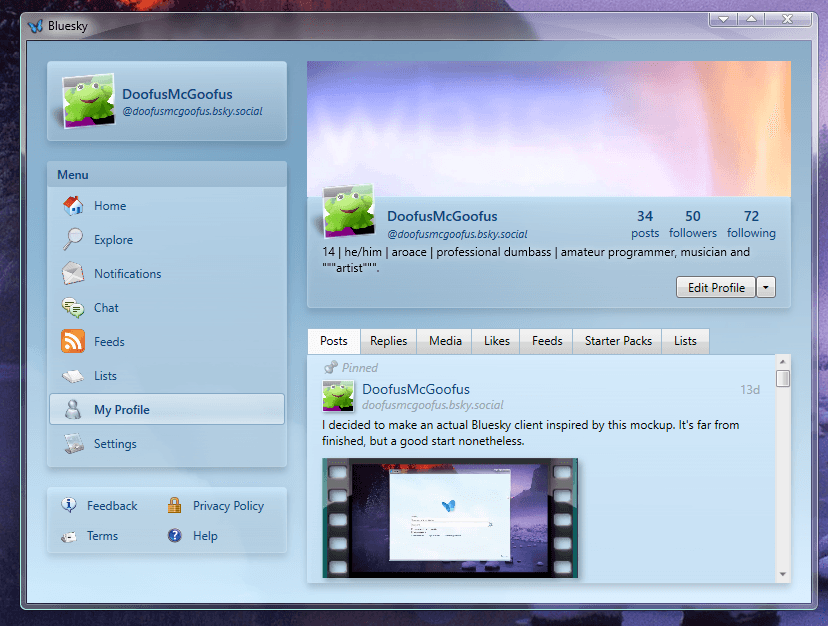The width and height of the screenshot is (828, 626).
Task: View the Privacy Policy lock icon
Action: click(x=173, y=505)
